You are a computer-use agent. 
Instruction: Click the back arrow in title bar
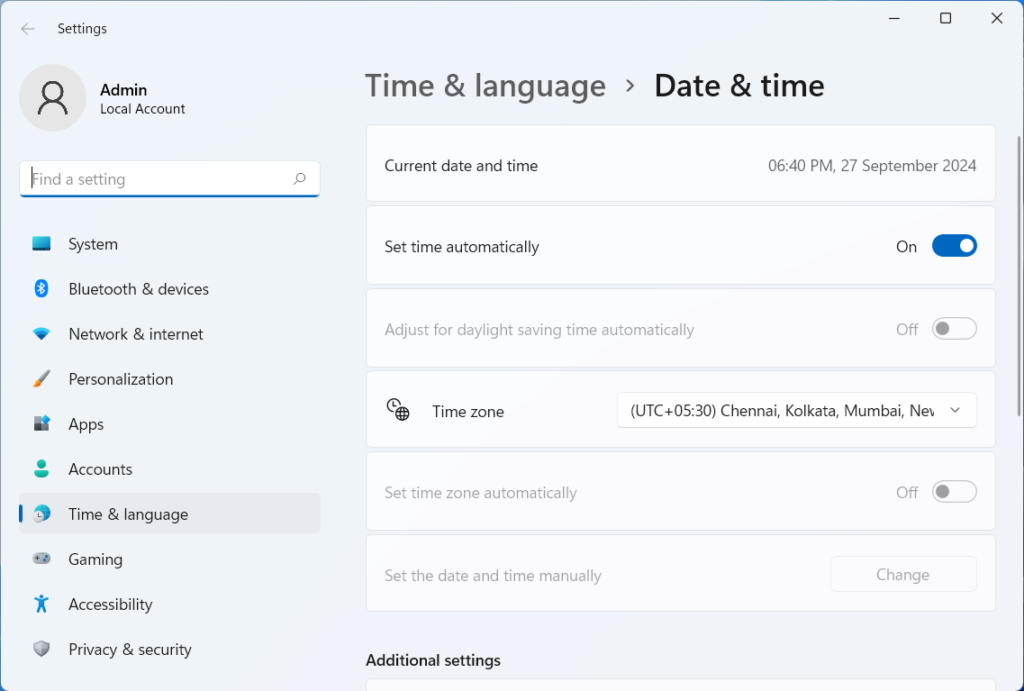[27, 29]
